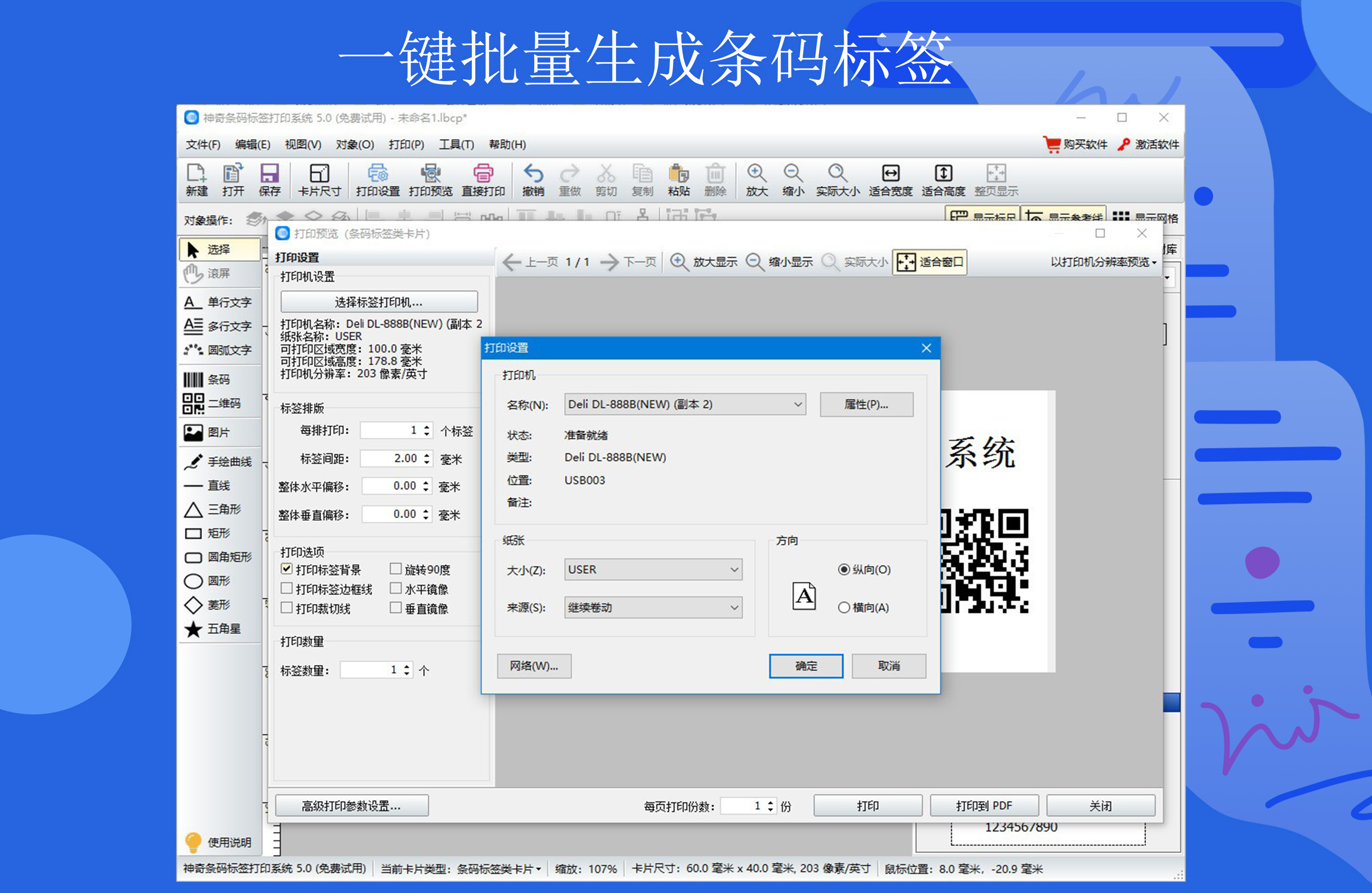1372x893 pixels.
Task: Expand the paper size USER dropdown
Action: pyautogui.click(x=653, y=570)
